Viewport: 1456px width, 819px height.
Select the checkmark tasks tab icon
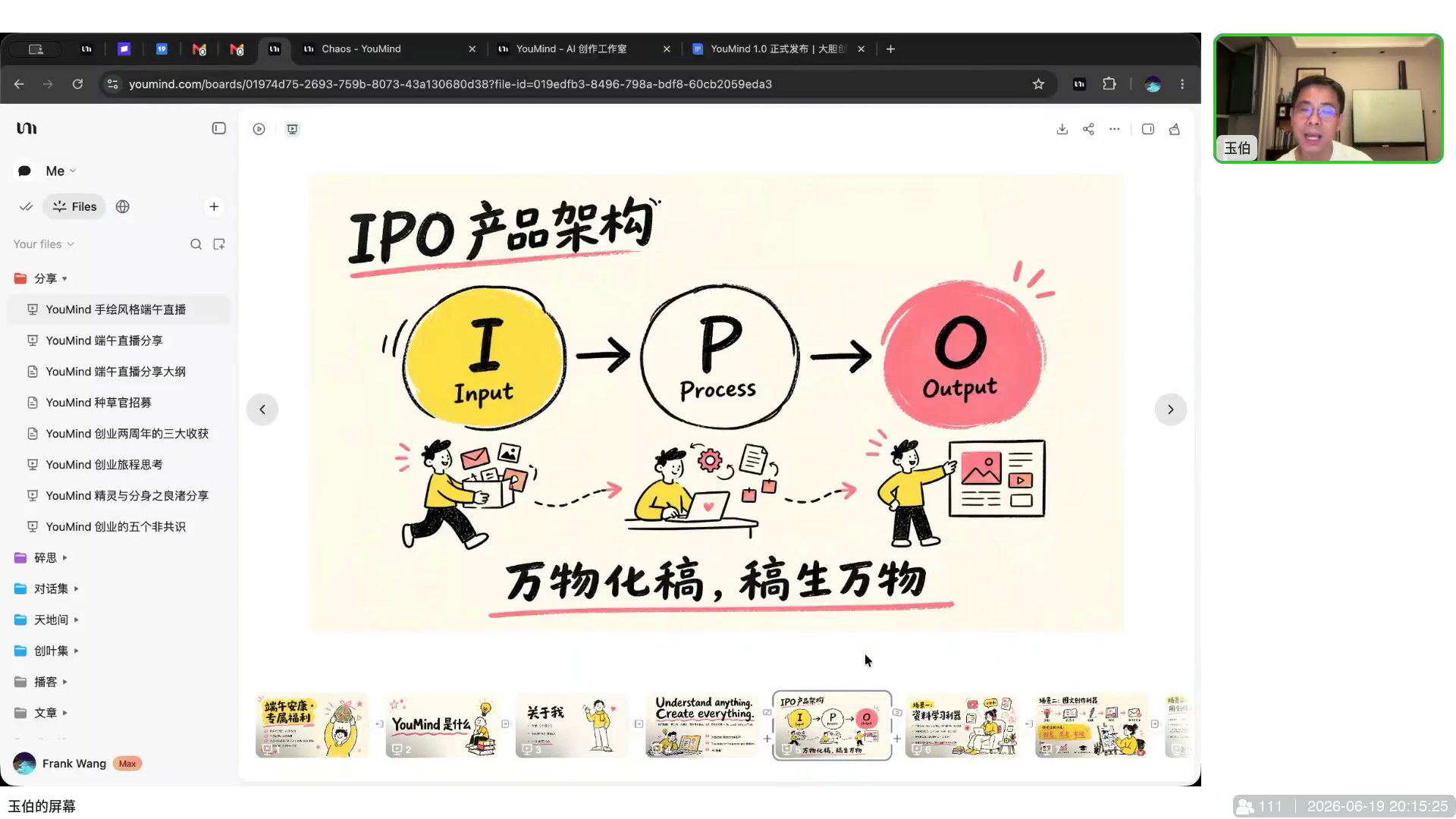point(26,206)
